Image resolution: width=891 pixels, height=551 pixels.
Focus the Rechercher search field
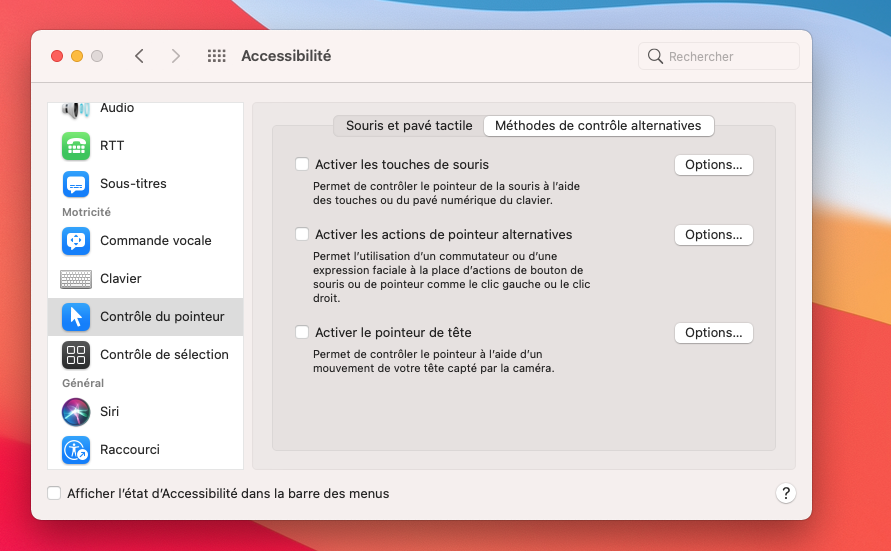pos(719,56)
